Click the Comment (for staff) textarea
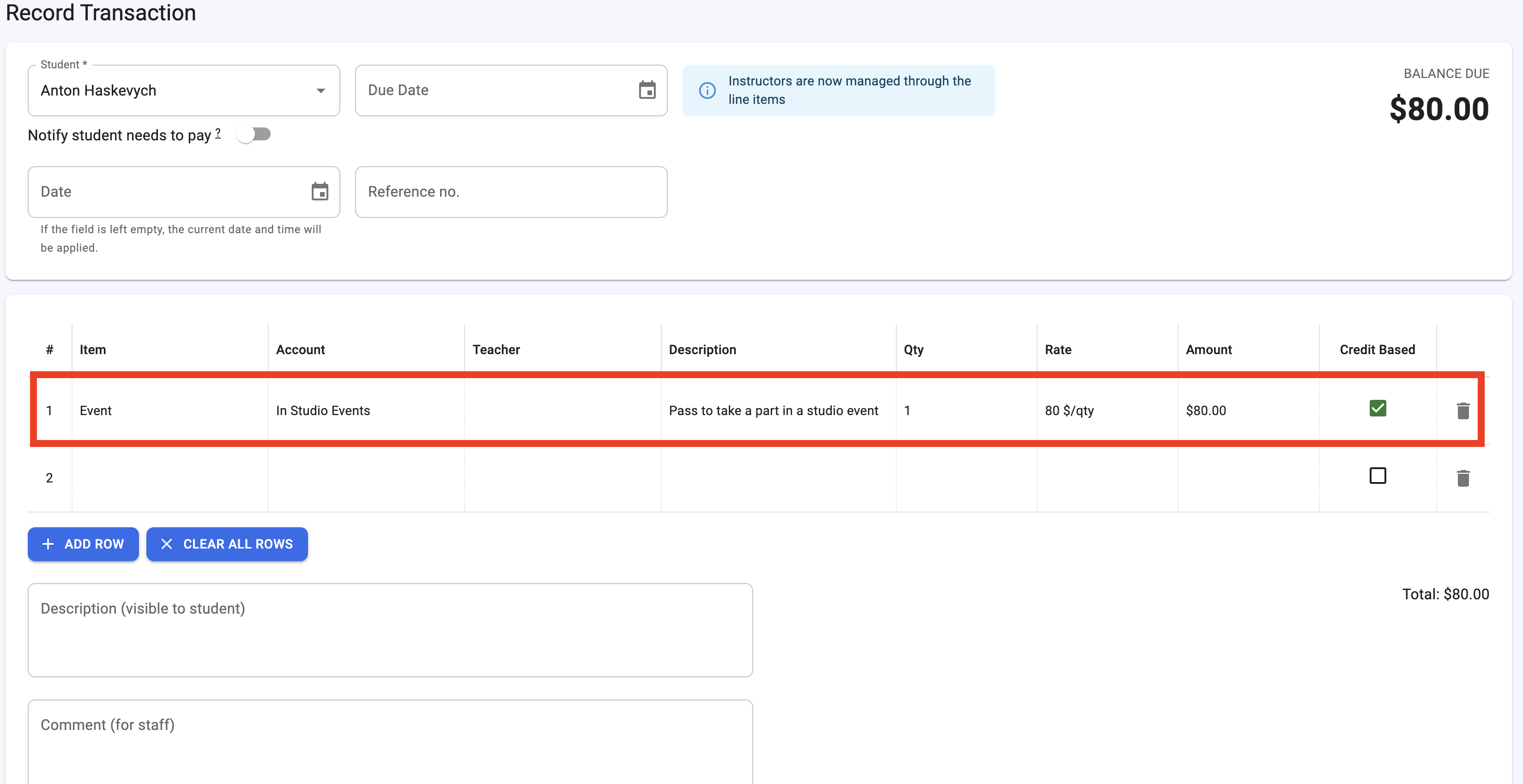The image size is (1523, 784). click(x=390, y=742)
